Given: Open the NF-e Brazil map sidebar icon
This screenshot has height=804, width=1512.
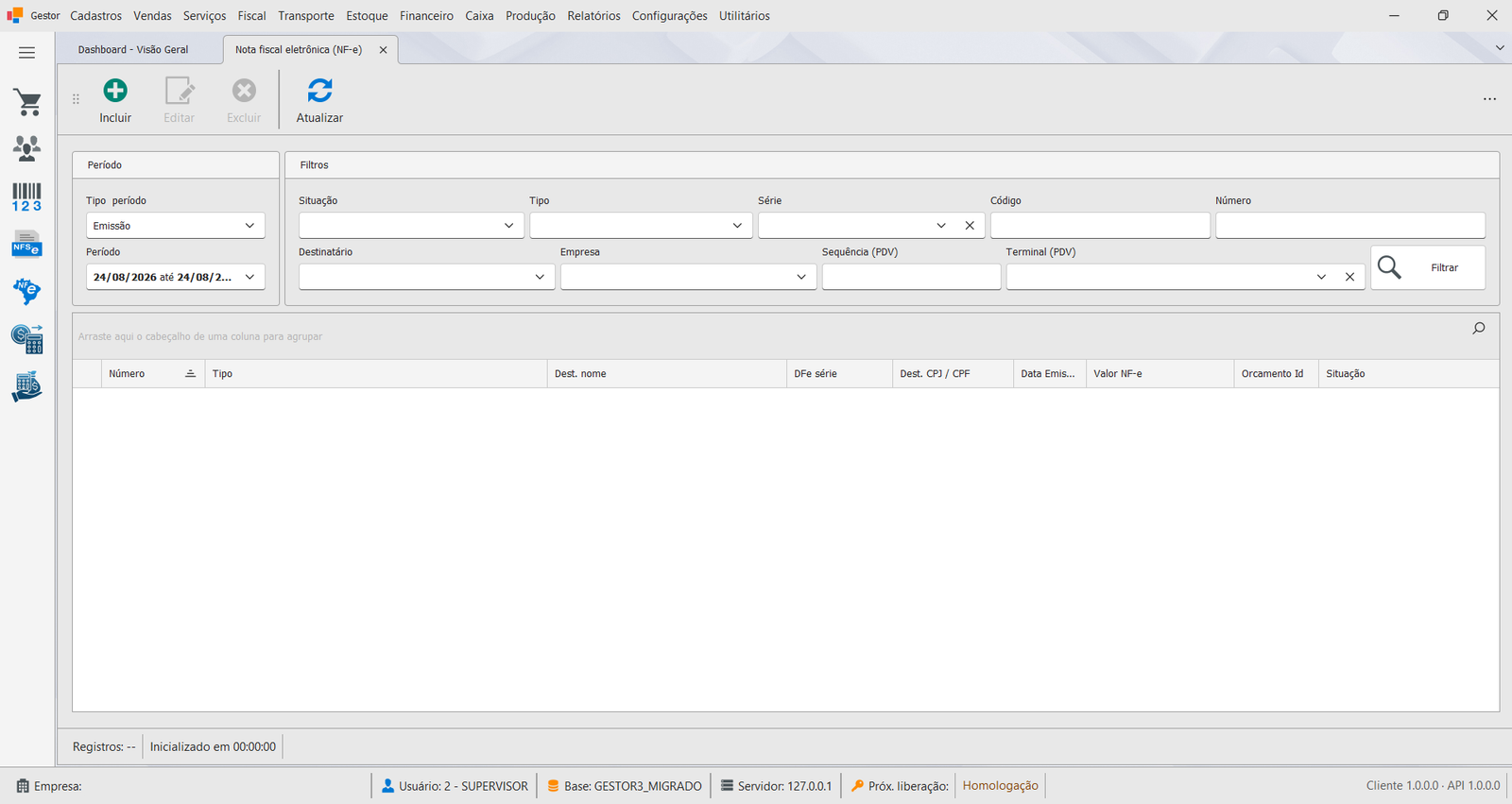Looking at the screenshot, I should [27, 291].
